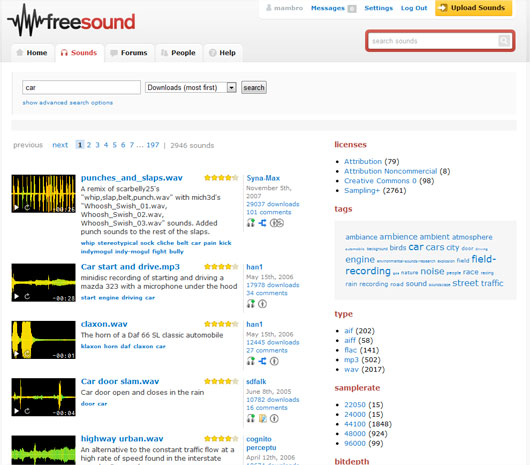Click the remix tree icon for punches_and_slaps.wav
Screen dimensions: 530x465
pos(263,223)
